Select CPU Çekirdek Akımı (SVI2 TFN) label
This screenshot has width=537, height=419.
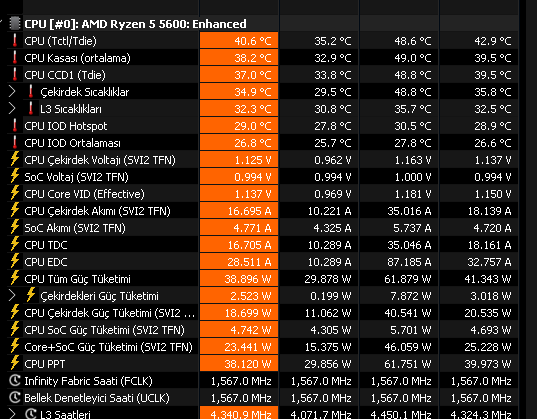point(98,211)
